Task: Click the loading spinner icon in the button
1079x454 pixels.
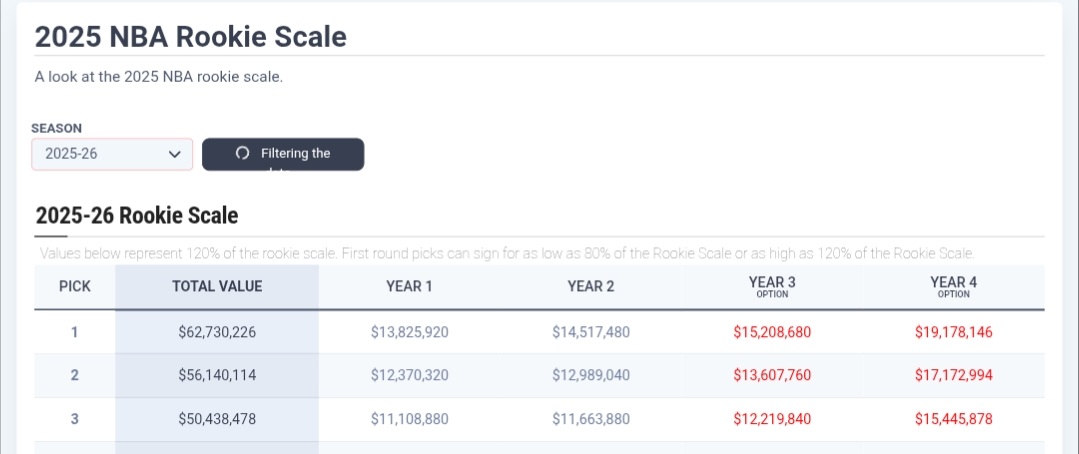Action: click(x=242, y=154)
